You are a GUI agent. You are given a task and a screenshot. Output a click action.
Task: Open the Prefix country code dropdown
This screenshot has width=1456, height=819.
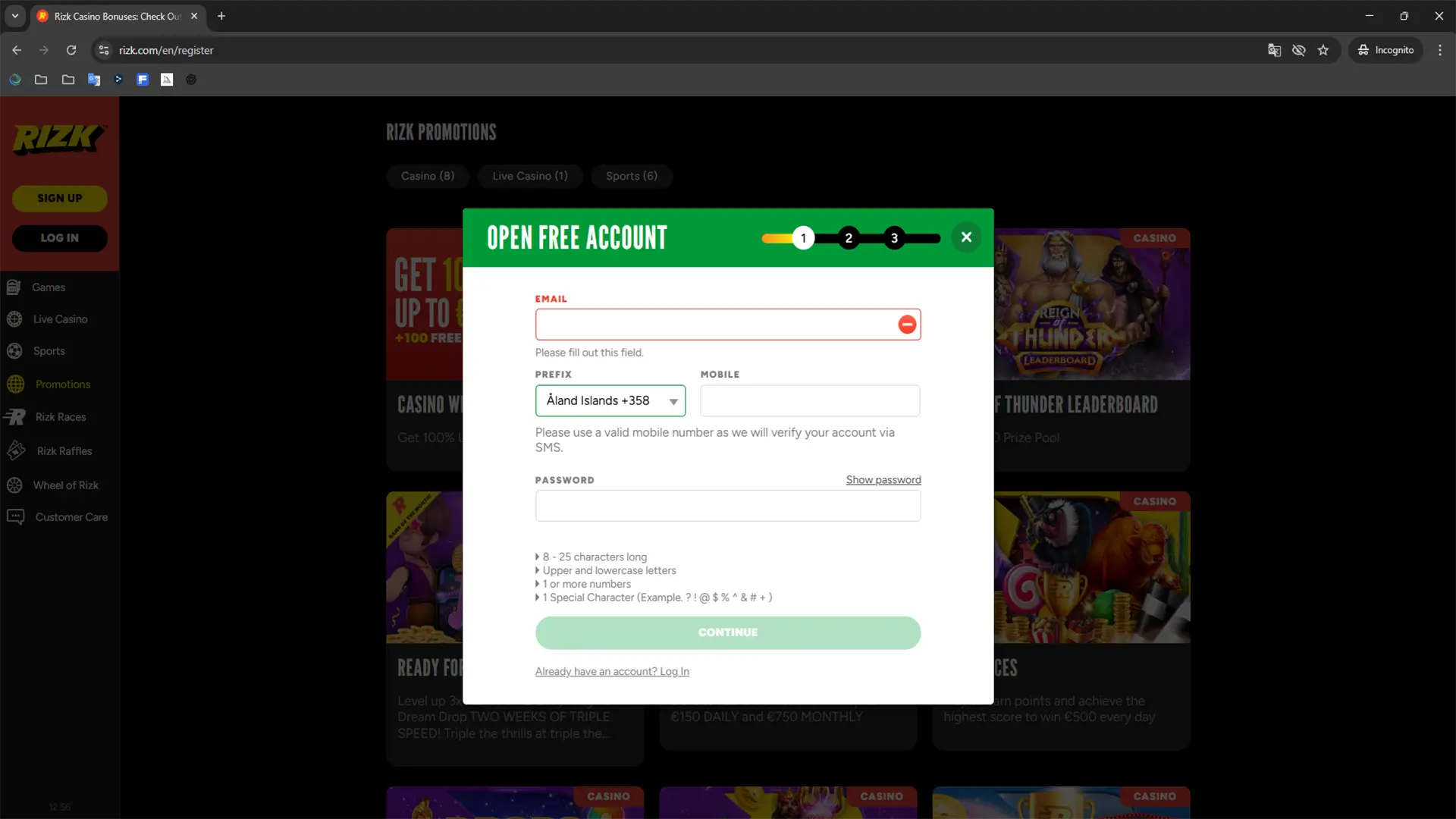click(610, 400)
